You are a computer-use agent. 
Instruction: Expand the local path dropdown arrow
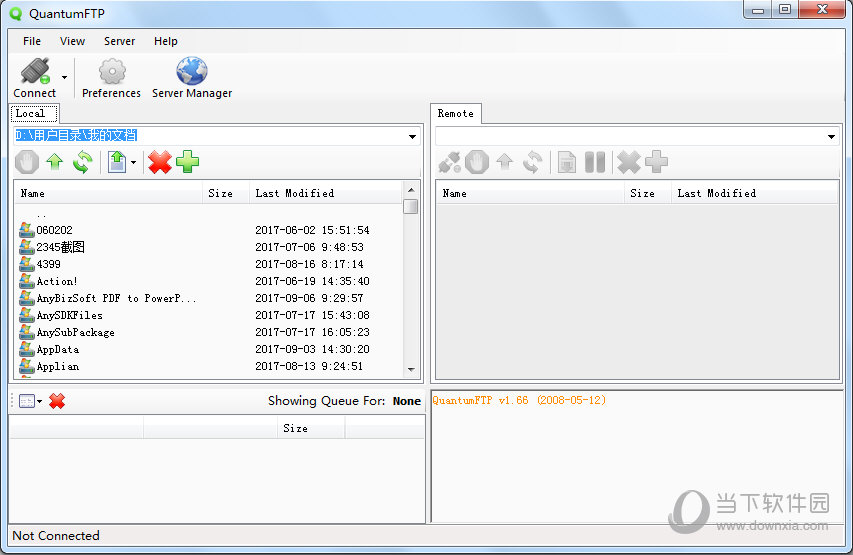click(413, 136)
